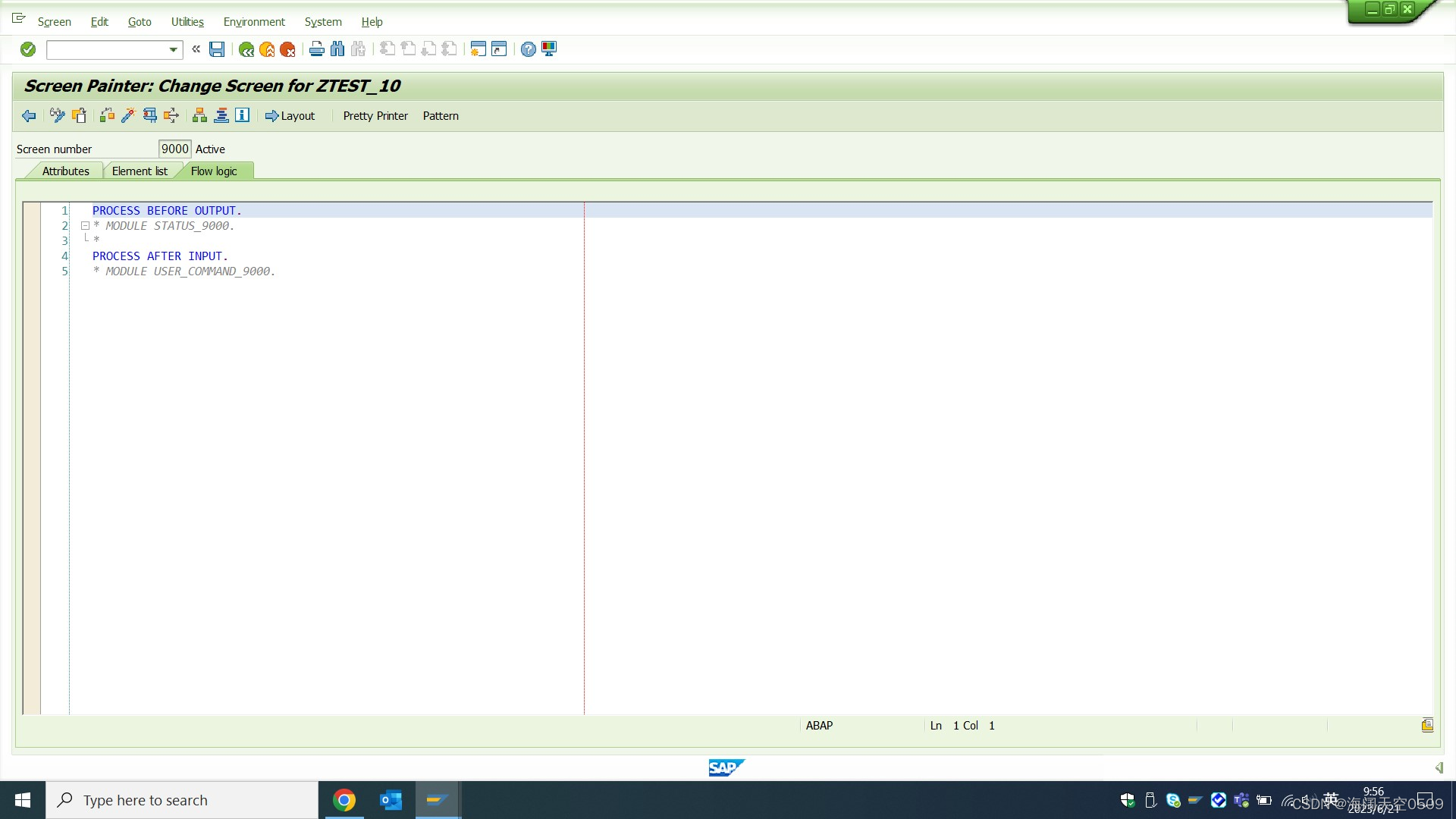The height and width of the screenshot is (819, 1456).
Task: Click the Exit (yellow arrow) icon
Action: (x=266, y=49)
